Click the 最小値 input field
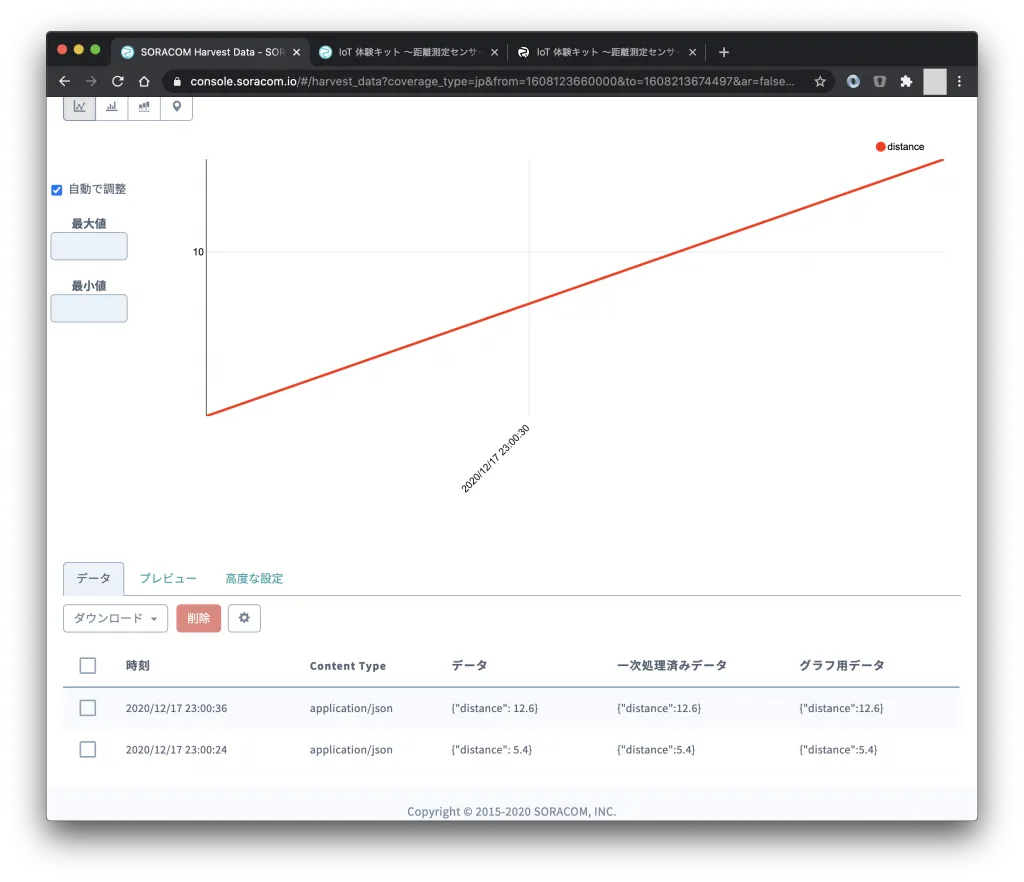Viewport: 1024px width, 882px height. [89, 308]
